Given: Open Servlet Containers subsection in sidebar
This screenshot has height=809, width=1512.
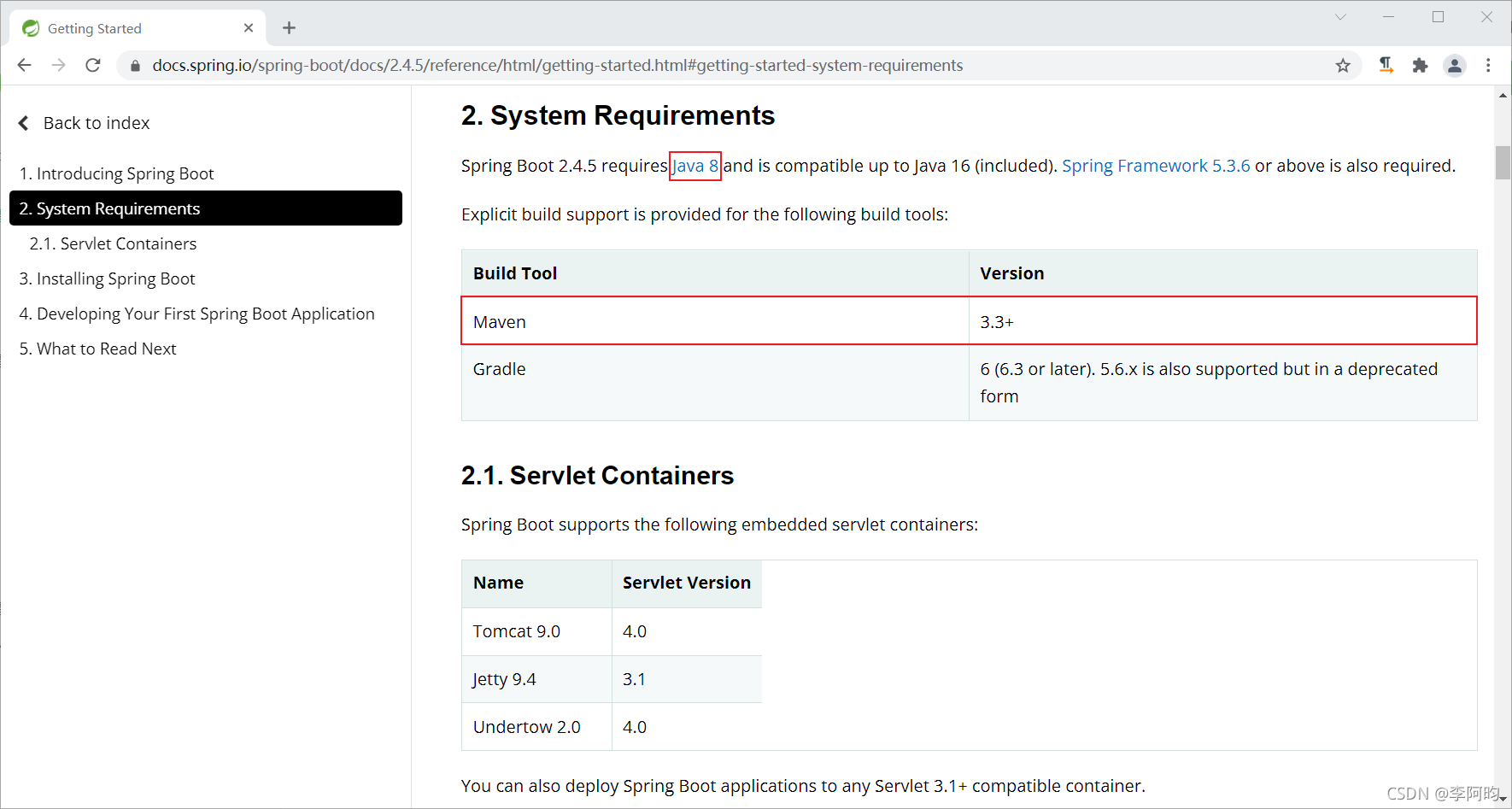Looking at the screenshot, I should 113,243.
